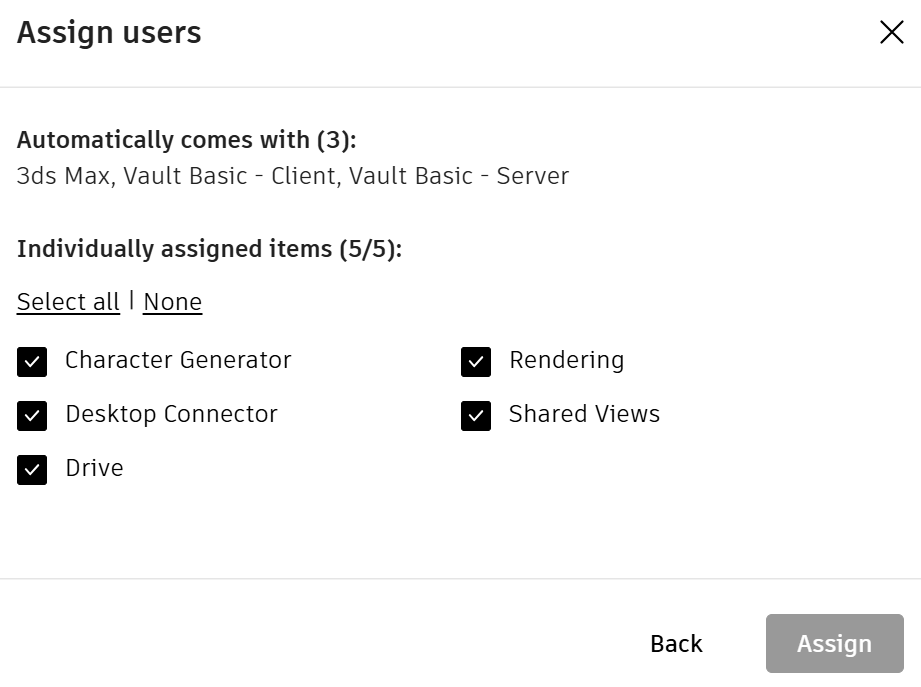Click the Automatically comes with (3) heading
This screenshot has height=687, width=921.
(186, 140)
